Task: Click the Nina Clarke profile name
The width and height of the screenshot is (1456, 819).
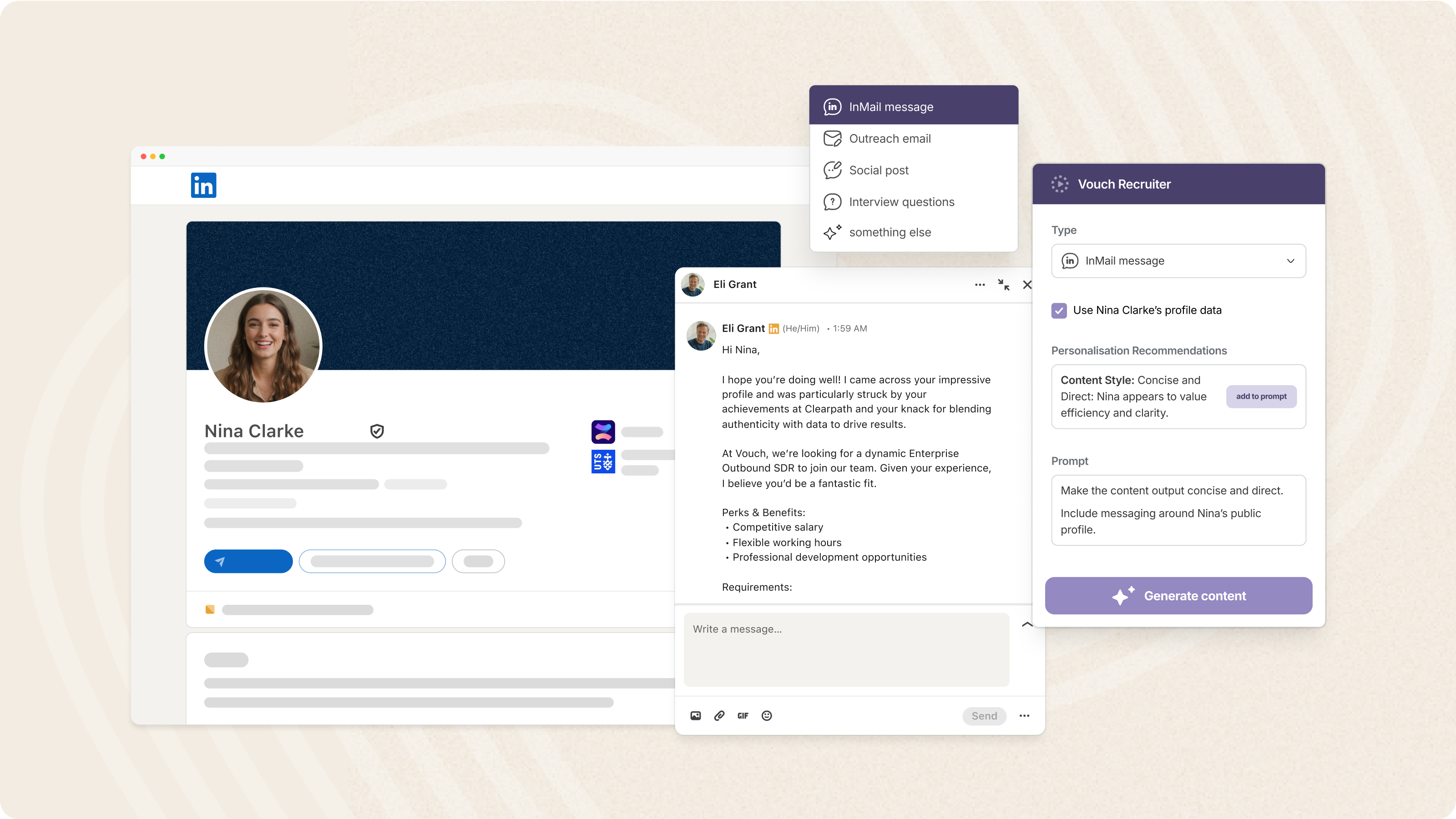Action: coord(254,431)
